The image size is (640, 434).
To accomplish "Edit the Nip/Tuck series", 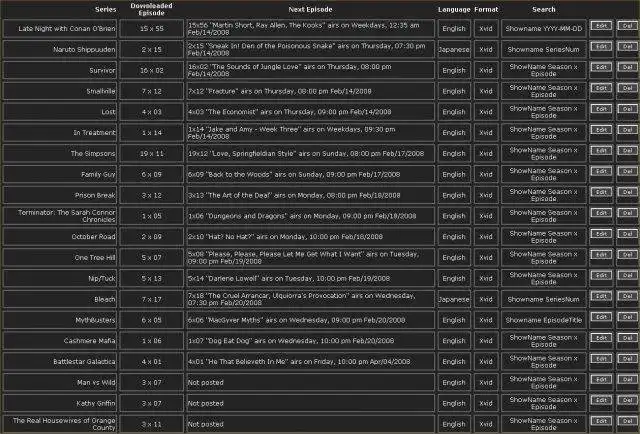I will tap(601, 275).
